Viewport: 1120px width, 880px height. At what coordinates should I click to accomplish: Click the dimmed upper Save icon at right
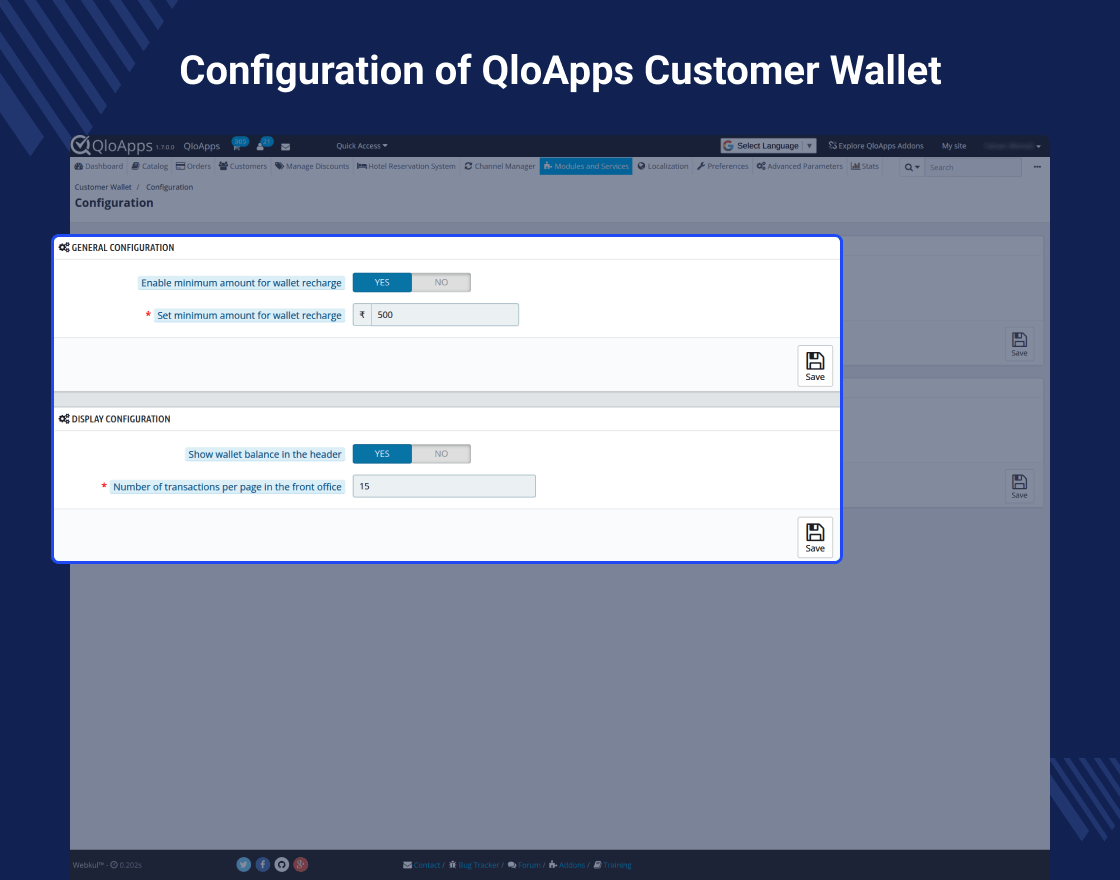(1019, 344)
